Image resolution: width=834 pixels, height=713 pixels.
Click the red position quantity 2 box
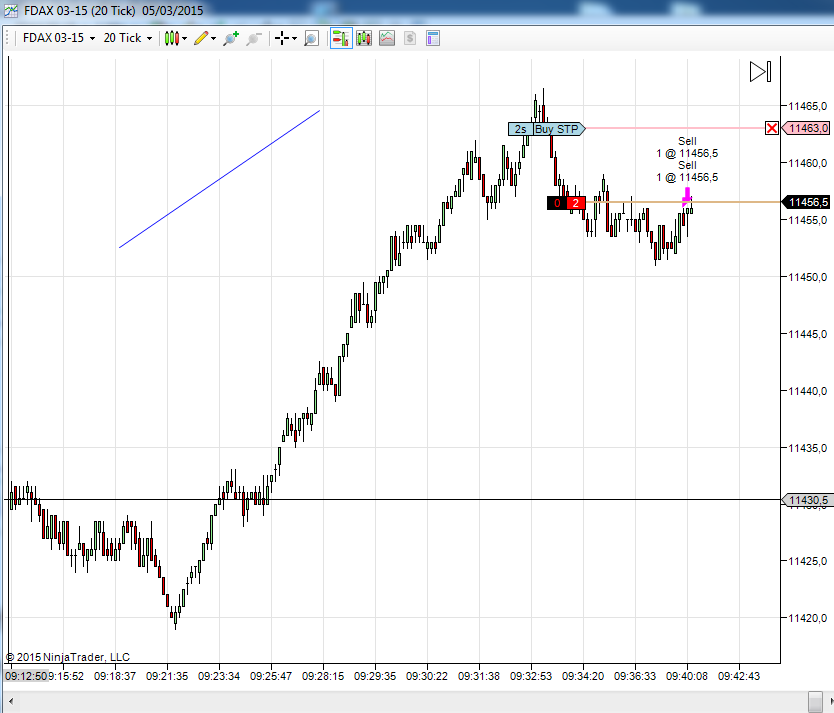pyautogui.click(x=576, y=203)
